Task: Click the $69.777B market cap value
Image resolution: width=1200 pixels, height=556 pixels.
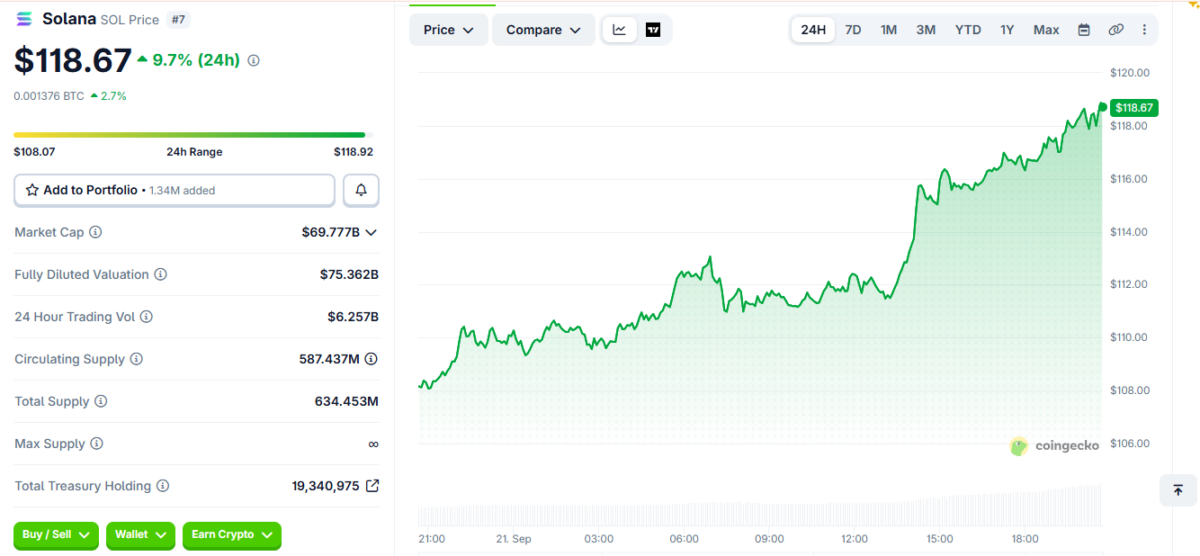Action: click(x=331, y=232)
